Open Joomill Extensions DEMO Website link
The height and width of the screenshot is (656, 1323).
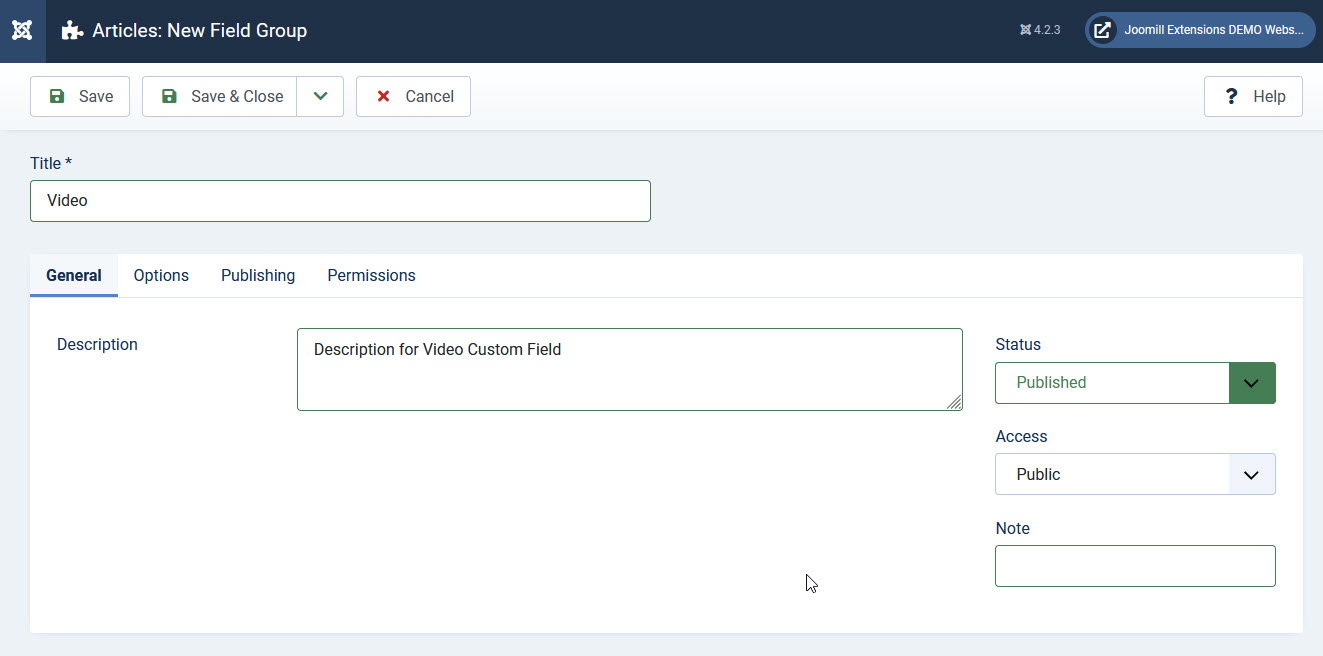point(1213,30)
